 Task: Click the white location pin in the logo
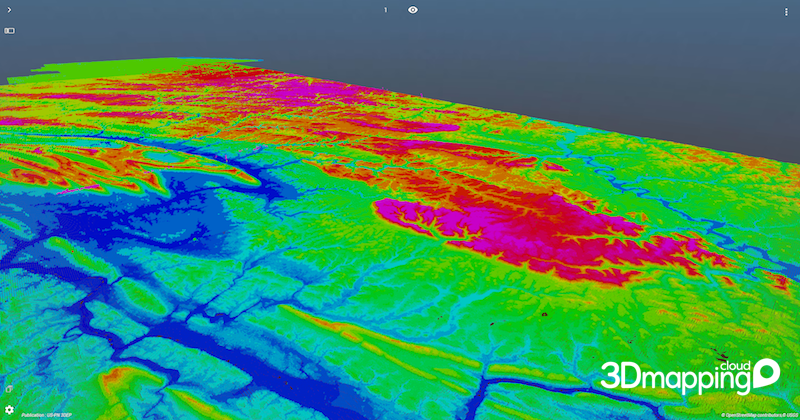(x=767, y=373)
